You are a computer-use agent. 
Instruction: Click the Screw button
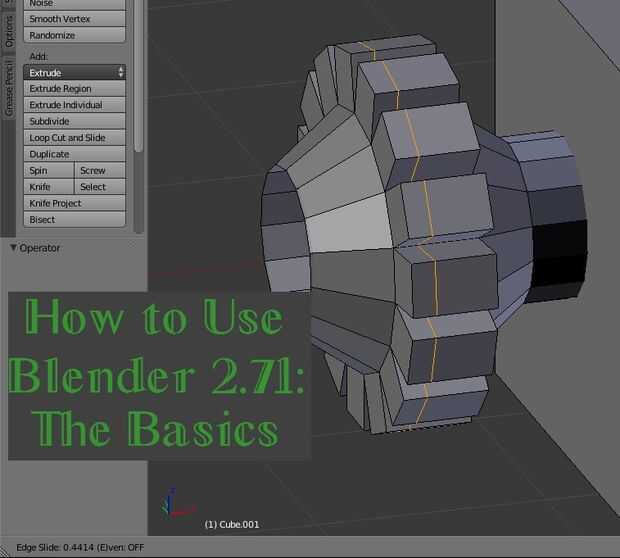100,170
